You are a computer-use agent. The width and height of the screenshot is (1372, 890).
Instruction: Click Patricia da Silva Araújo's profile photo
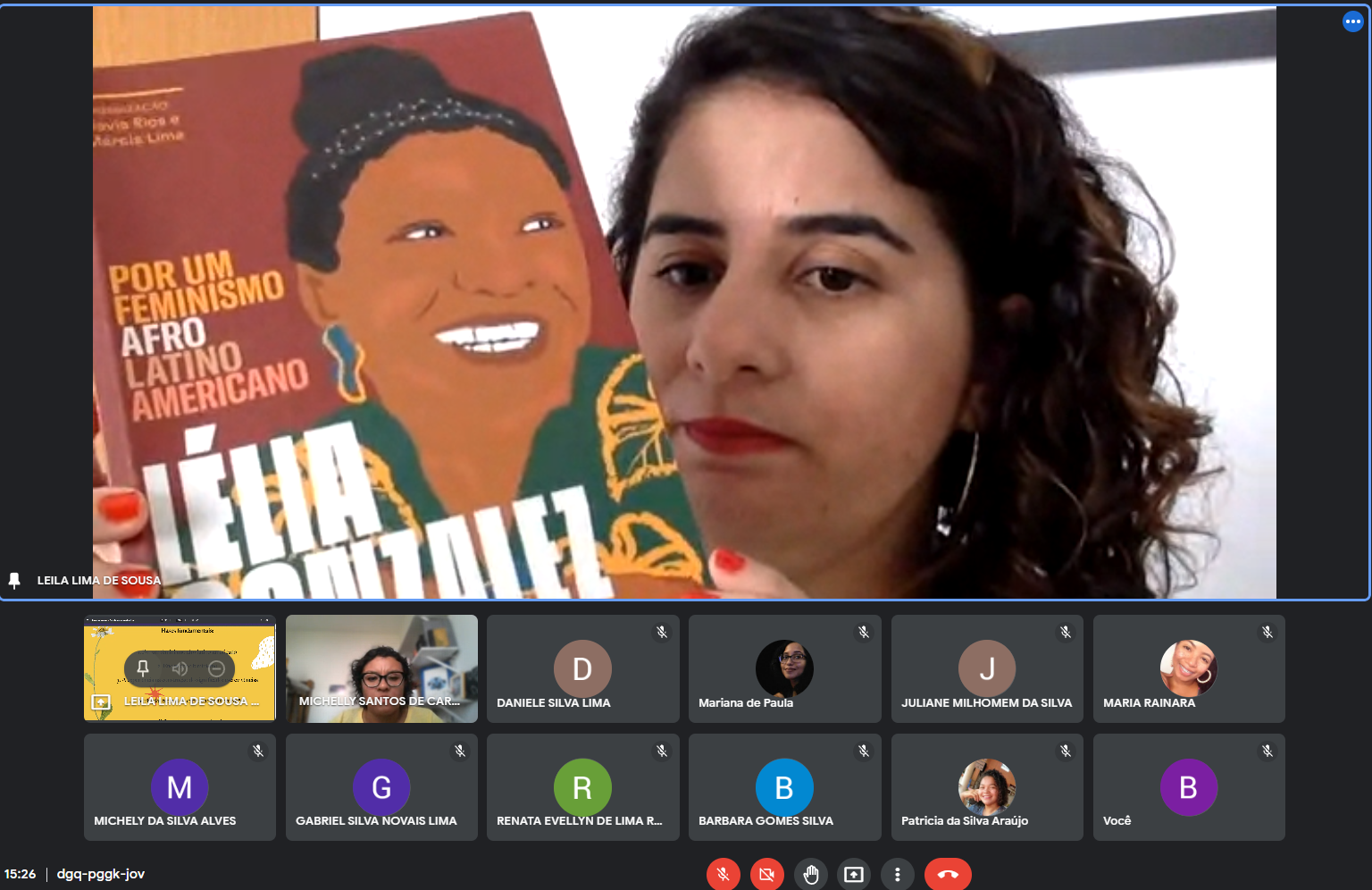987,787
